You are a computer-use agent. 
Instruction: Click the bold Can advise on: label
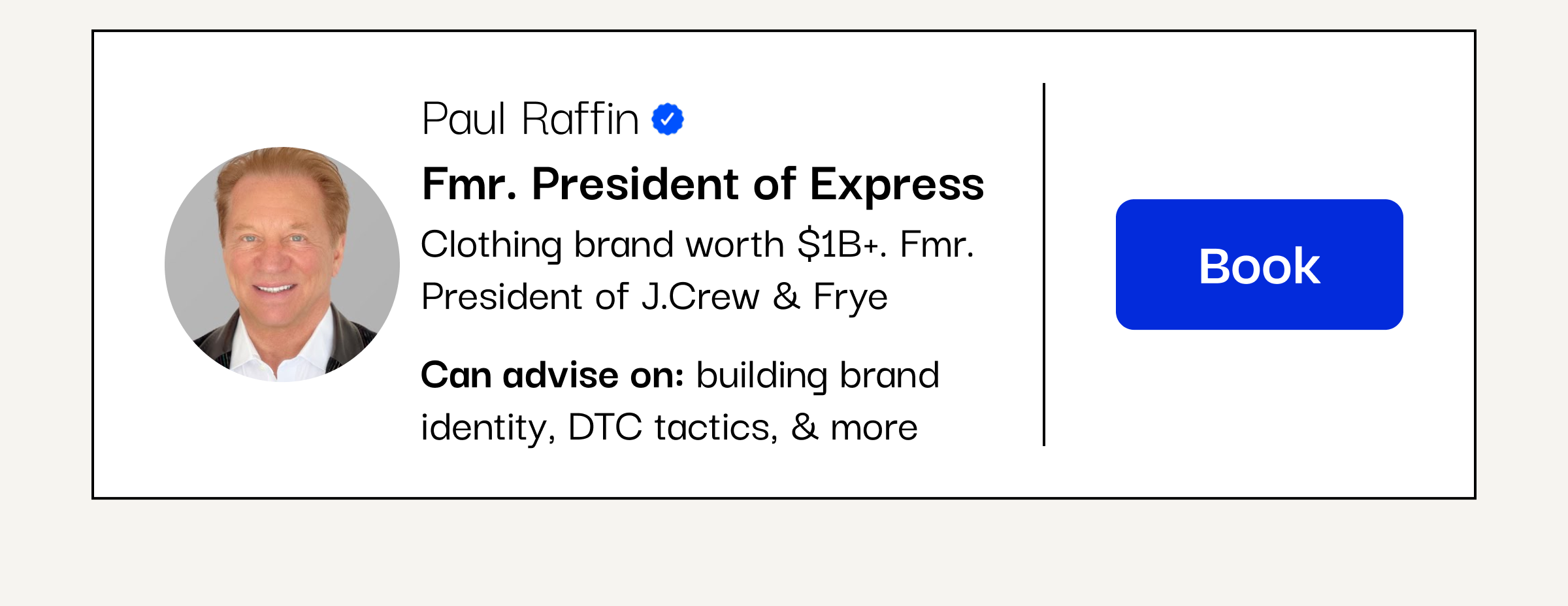552,375
